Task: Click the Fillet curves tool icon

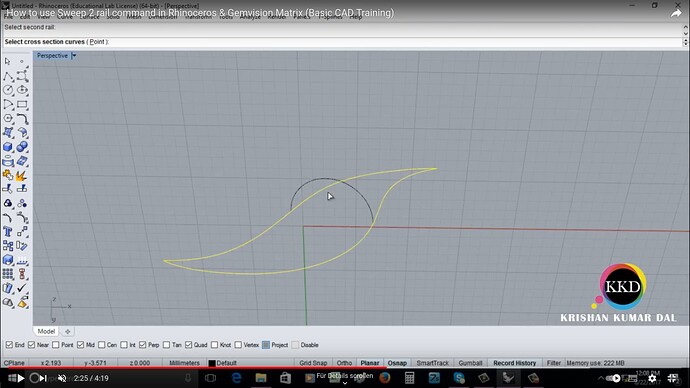Action: tap(8, 218)
